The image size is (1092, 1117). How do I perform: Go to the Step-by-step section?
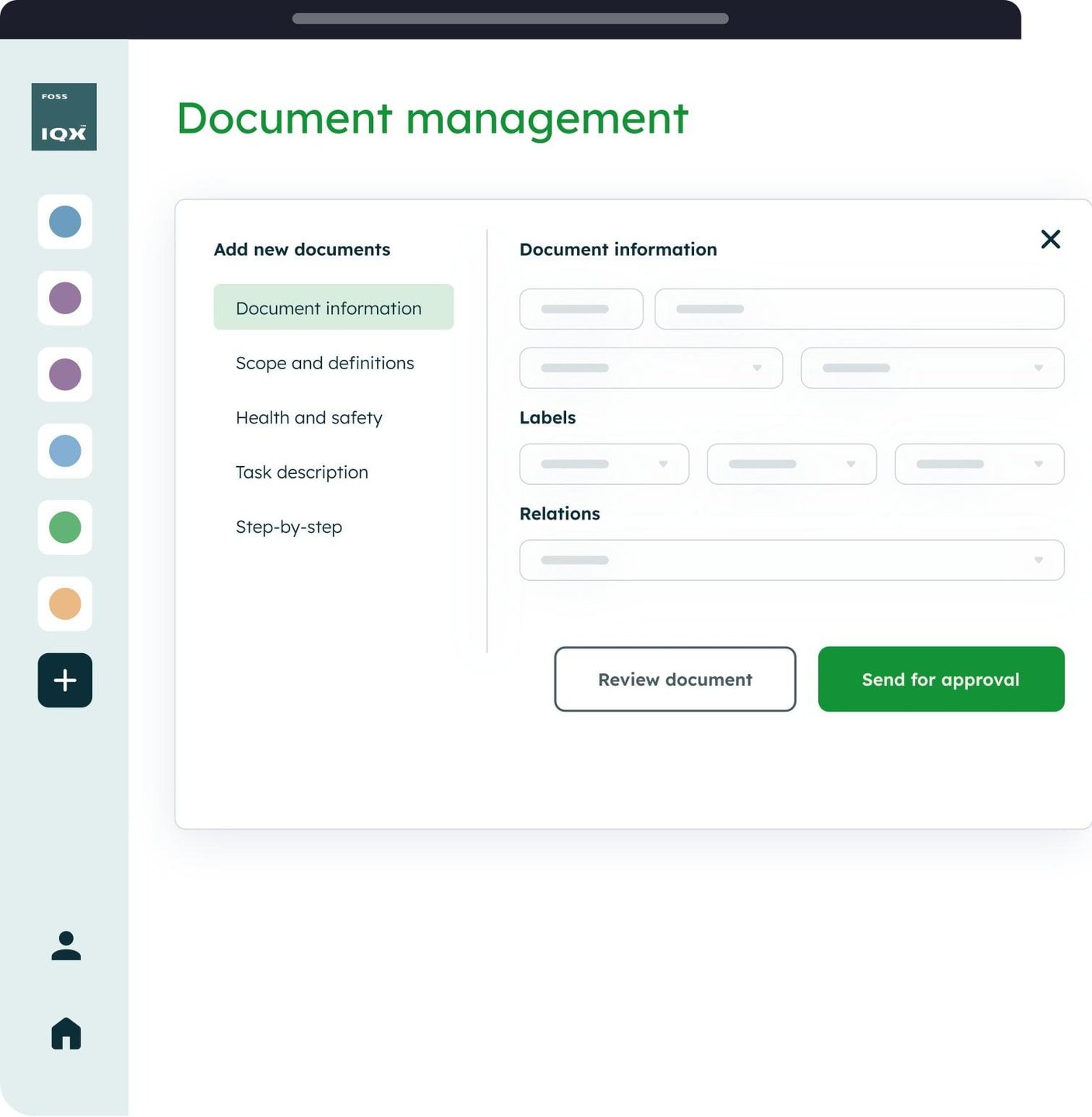pyautogui.click(x=289, y=527)
